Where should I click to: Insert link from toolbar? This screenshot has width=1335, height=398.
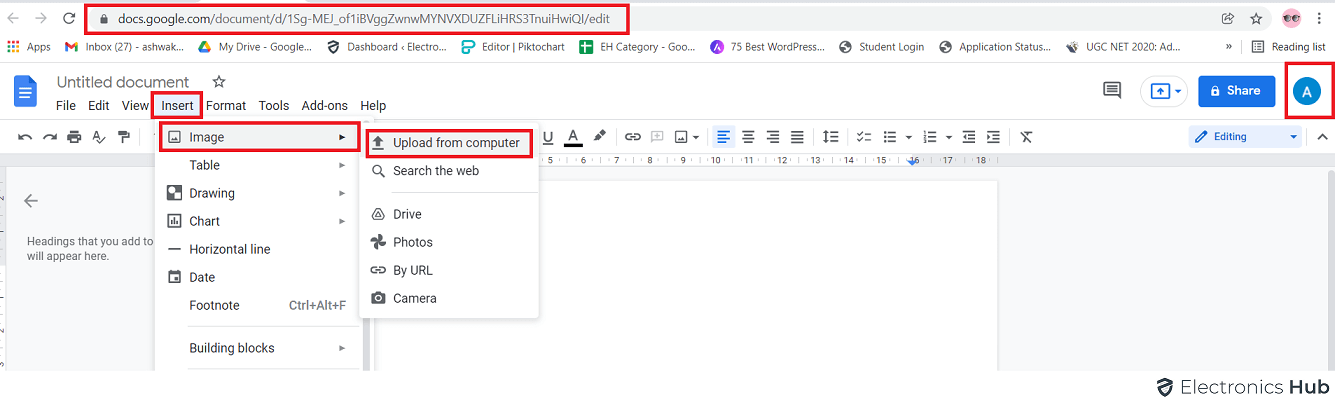click(x=633, y=137)
